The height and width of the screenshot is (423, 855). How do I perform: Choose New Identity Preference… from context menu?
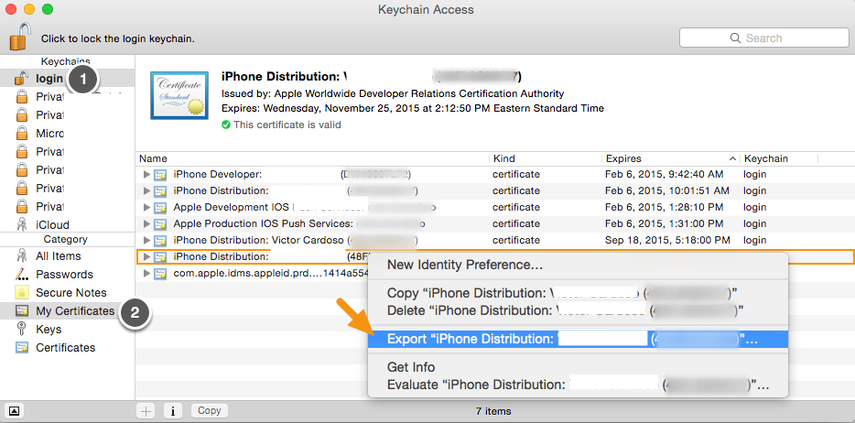pyautogui.click(x=578, y=265)
